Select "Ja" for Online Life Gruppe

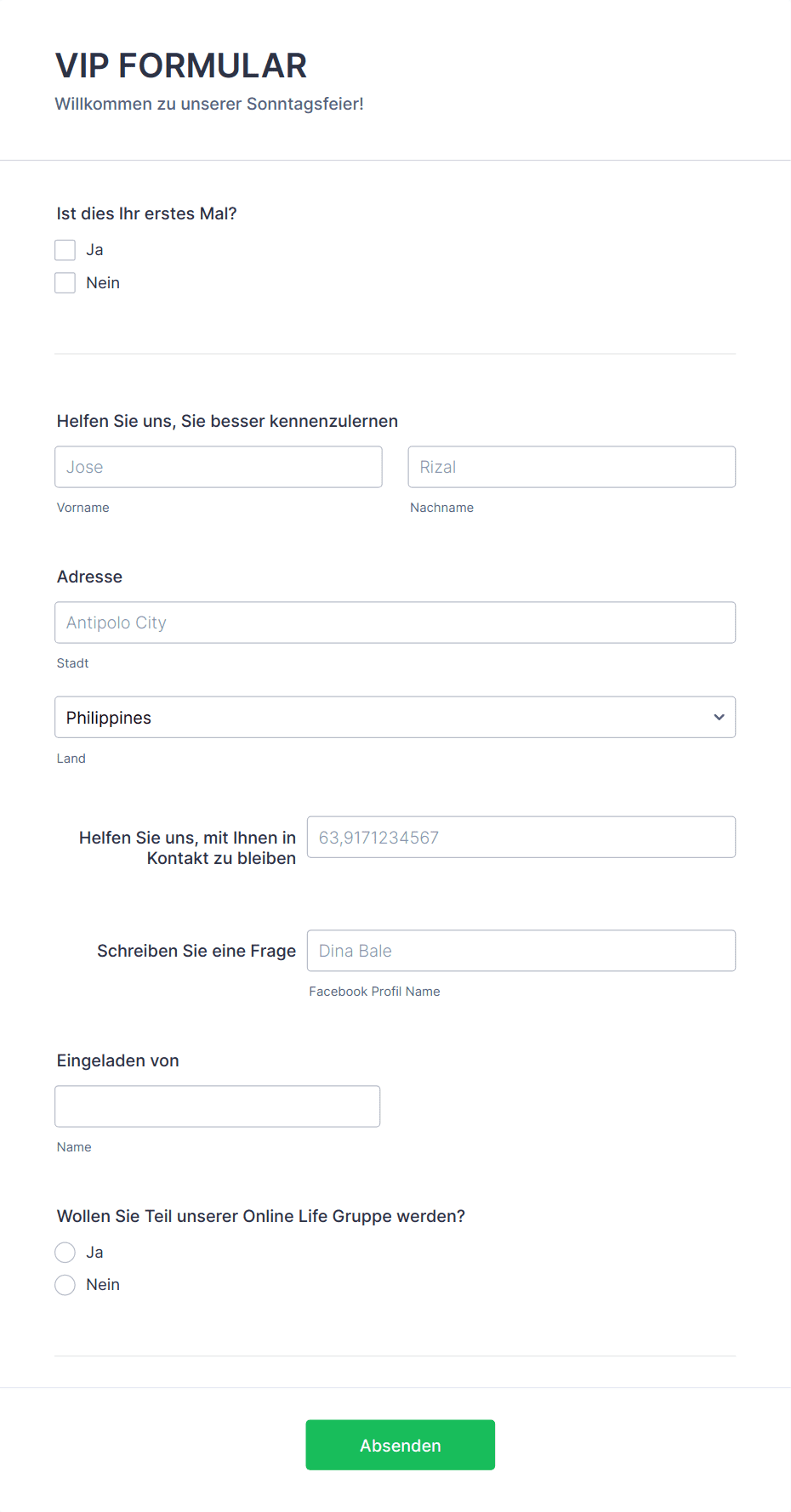coord(65,1252)
